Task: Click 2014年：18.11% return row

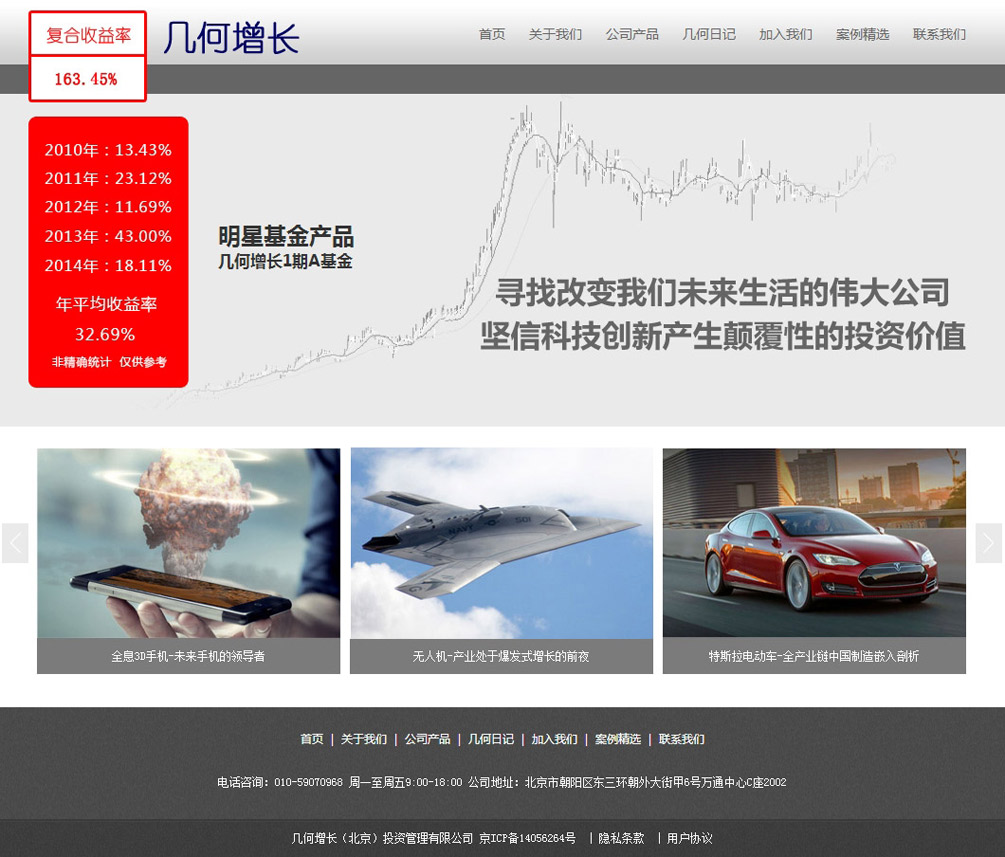Action: [108, 265]
